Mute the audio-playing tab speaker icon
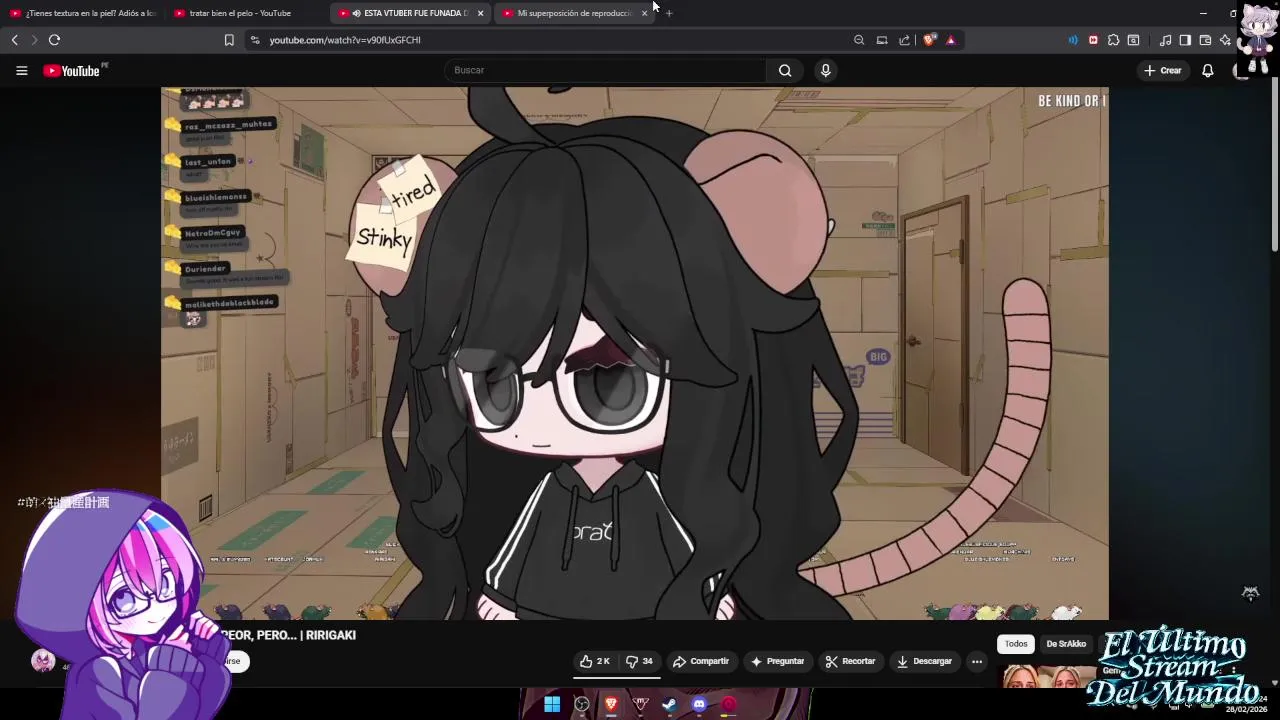The height and width of the screenshot is (720, 1280). [356, 13]
